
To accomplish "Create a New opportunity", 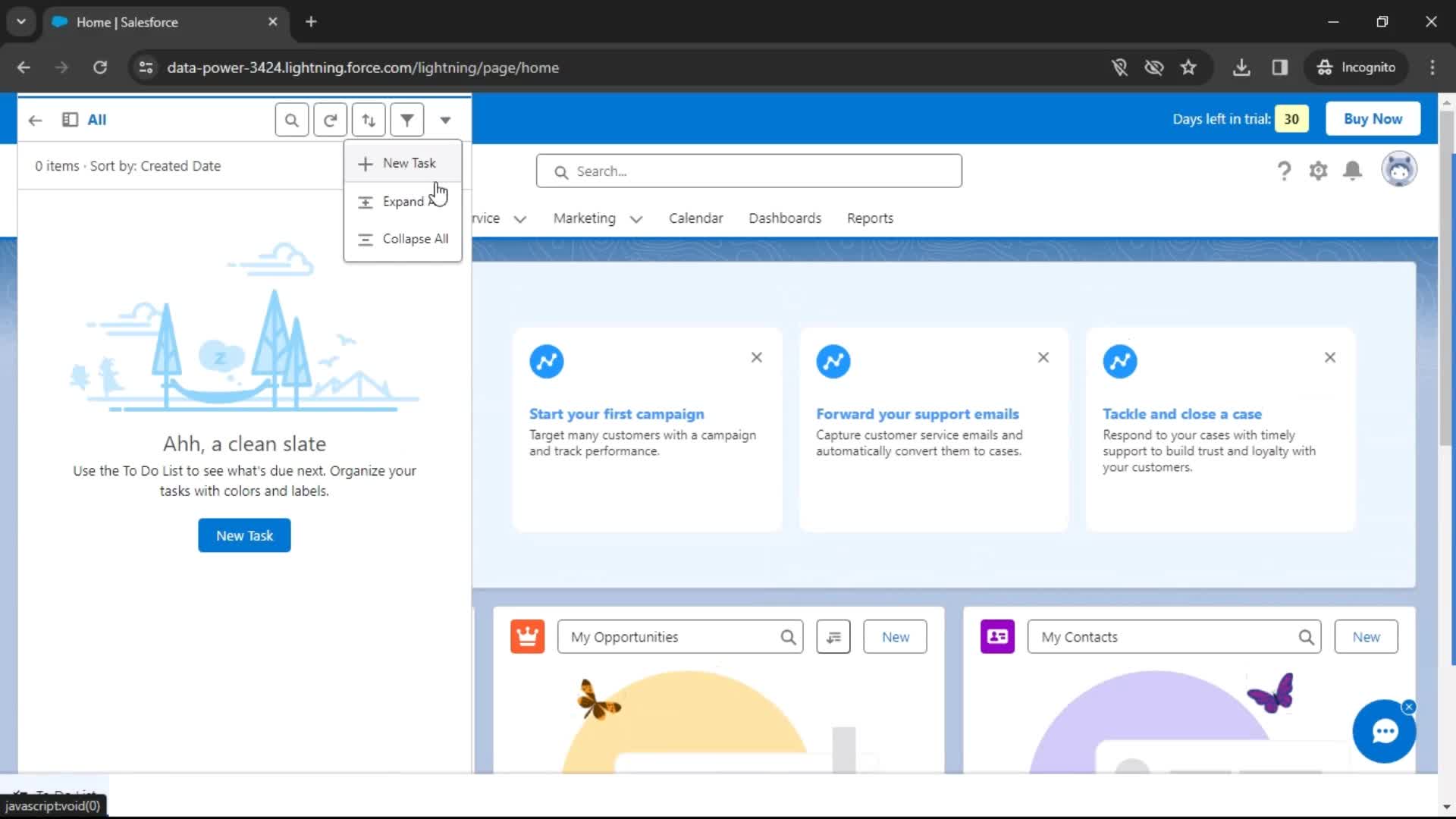I will (896, 637).
